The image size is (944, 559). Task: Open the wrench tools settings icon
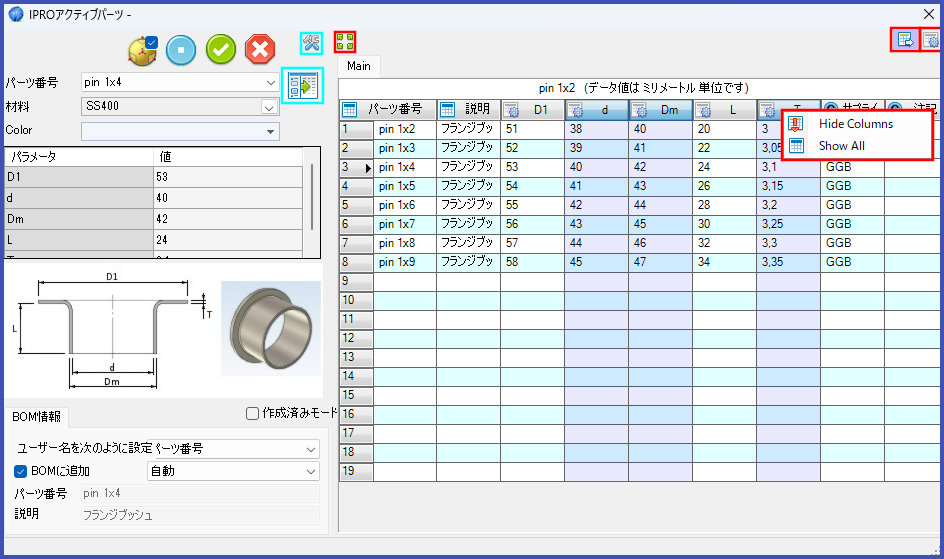[311, 43]
